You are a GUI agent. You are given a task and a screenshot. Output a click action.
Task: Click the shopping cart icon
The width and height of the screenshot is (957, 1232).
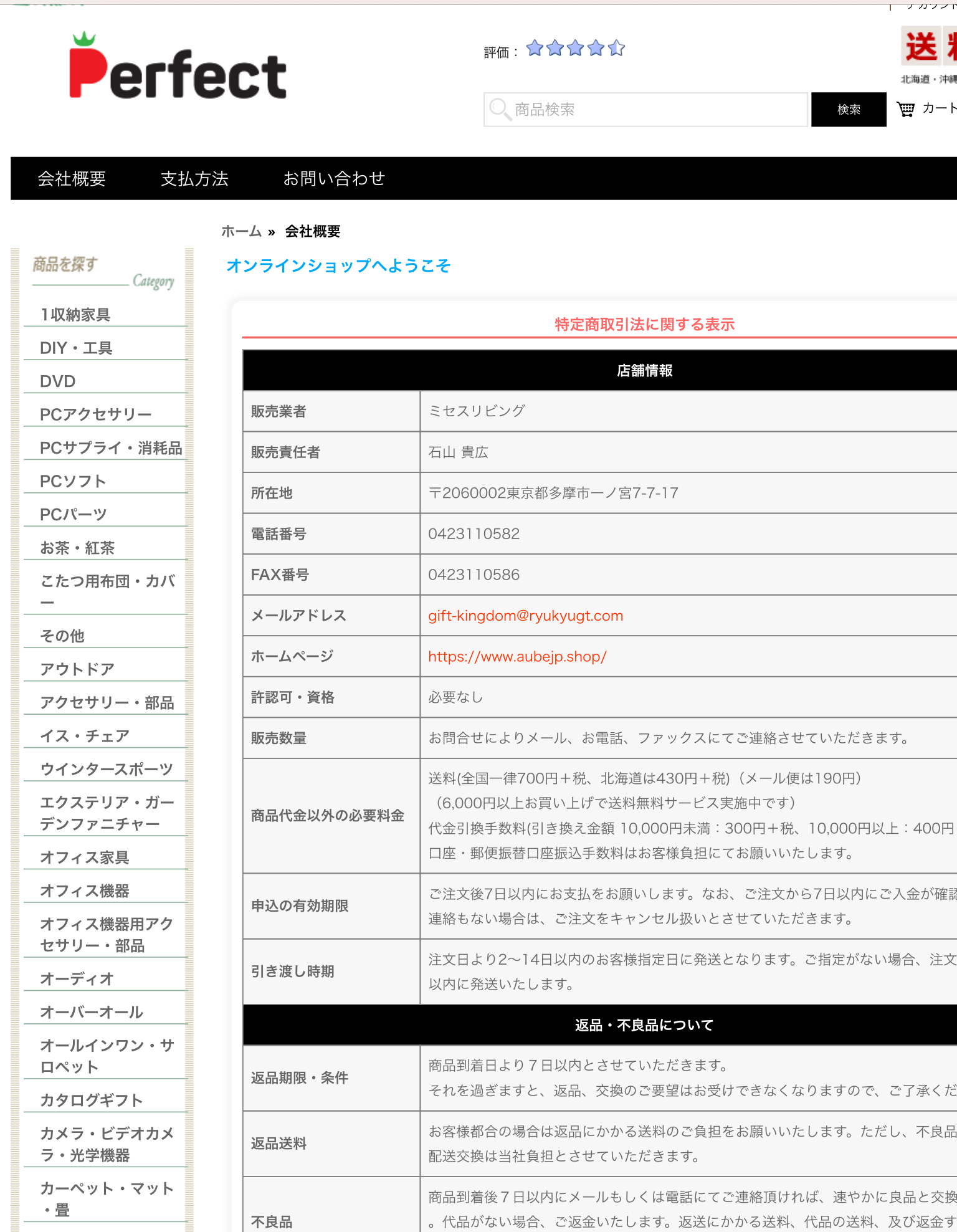tap(905, 110)
